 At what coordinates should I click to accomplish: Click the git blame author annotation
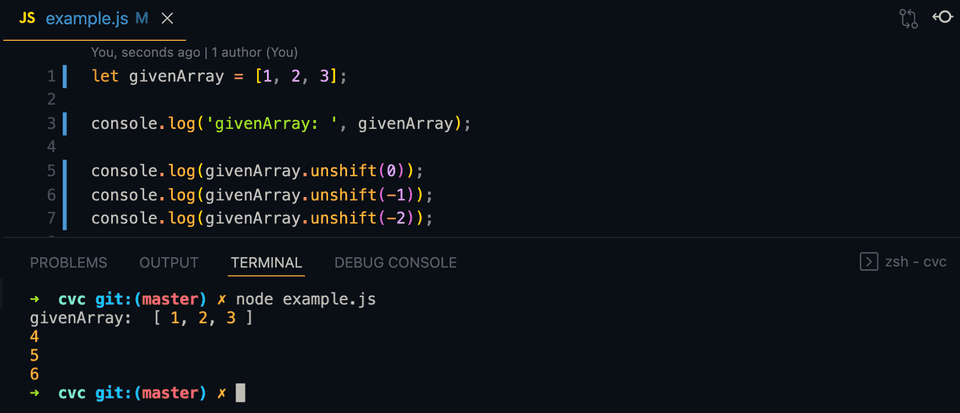coord(195,53)
